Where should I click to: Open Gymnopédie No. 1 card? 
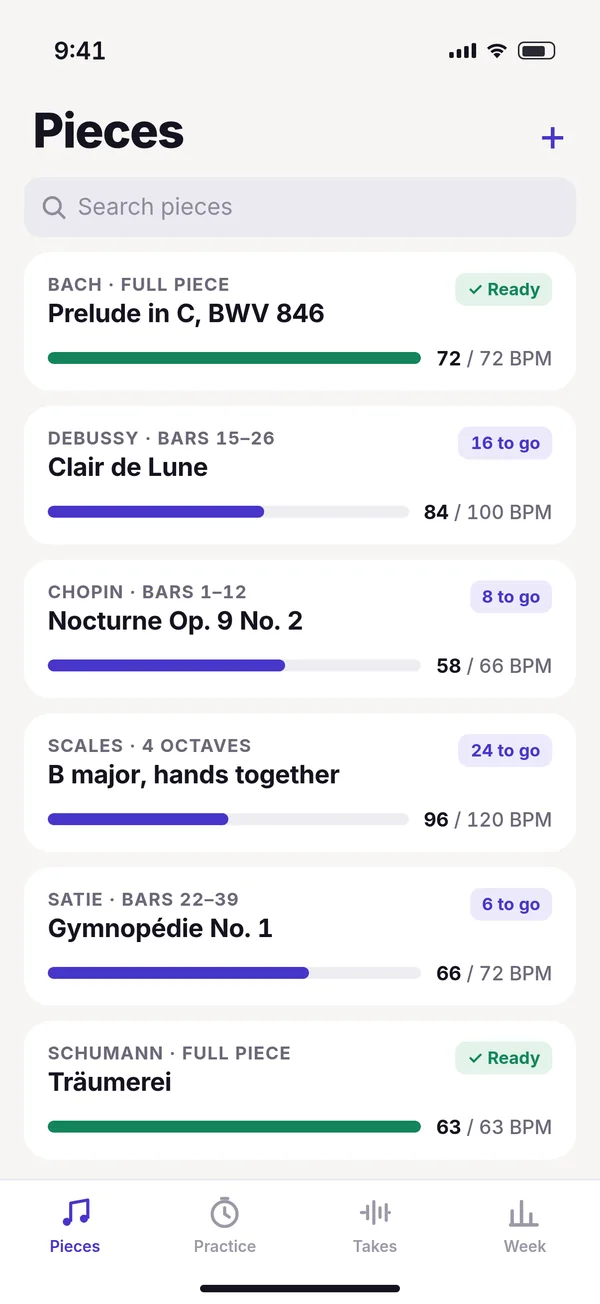click(x=300, y=936)
